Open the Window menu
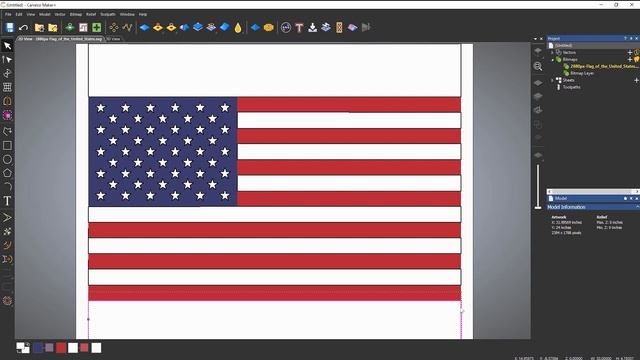The width and height of the screenshot is (640, 360). click(x=127, y=14)
